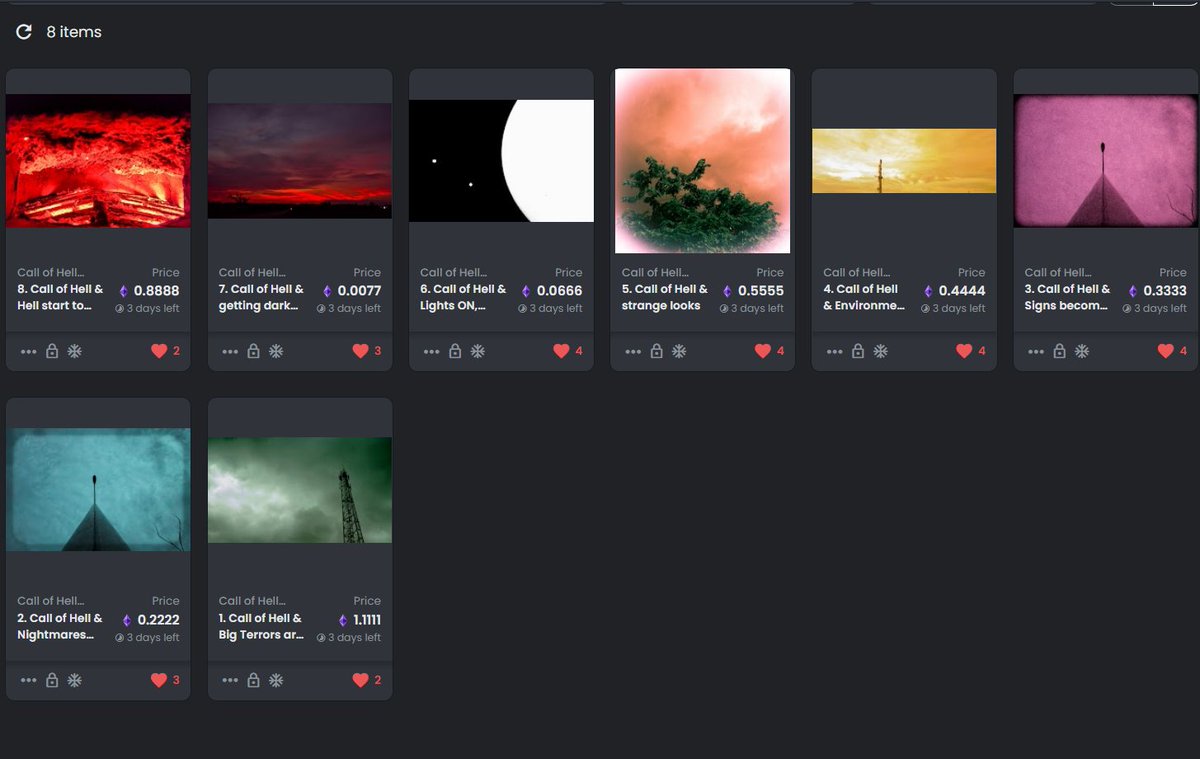The image size is (1200, 759).
Task: Open the pink sky tree thumbnail of item 5
Action: click(x=703, y=161)
